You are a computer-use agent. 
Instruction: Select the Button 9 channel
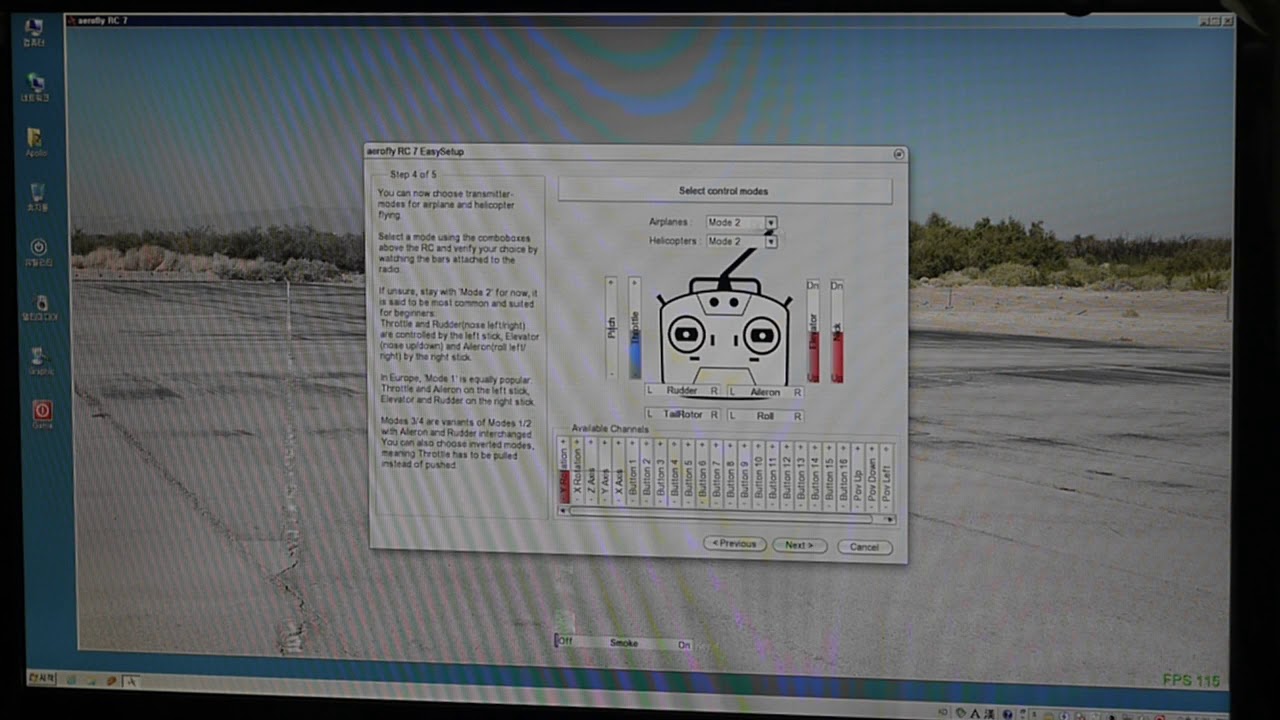pyautogui.click(x=745, y=475)
